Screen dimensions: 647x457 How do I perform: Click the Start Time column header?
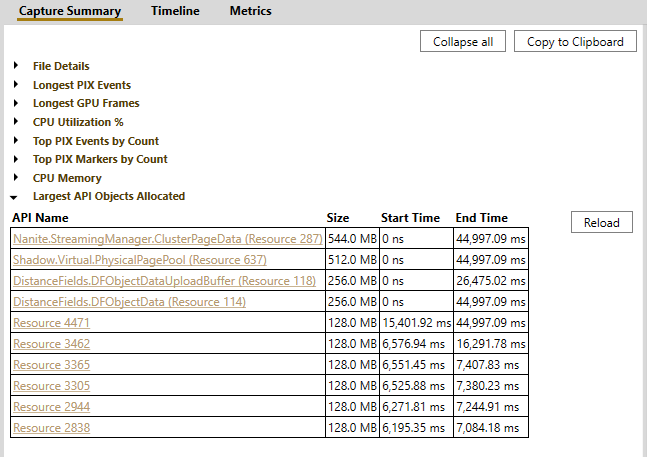(x=410, y=218)
